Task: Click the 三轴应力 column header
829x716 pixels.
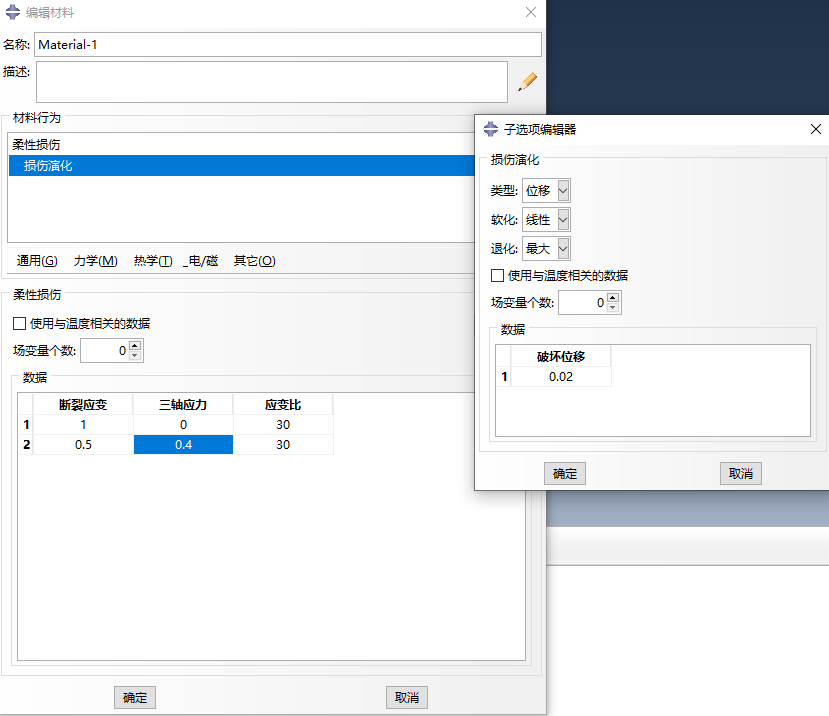Action: 183,405
